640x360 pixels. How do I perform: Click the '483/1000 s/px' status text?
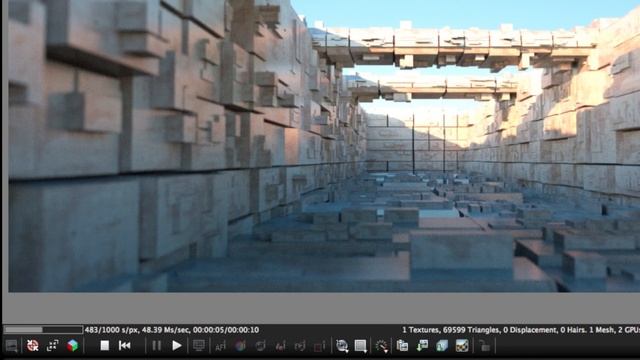[x=110, y=330]
